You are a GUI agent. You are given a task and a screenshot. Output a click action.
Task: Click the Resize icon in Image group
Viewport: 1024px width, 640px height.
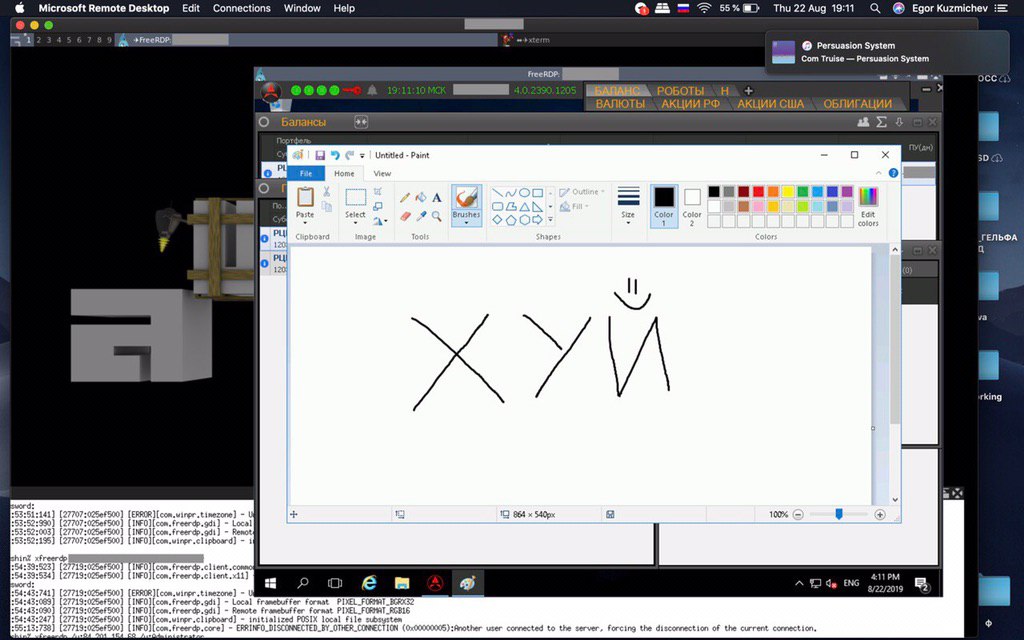point(377,206)
